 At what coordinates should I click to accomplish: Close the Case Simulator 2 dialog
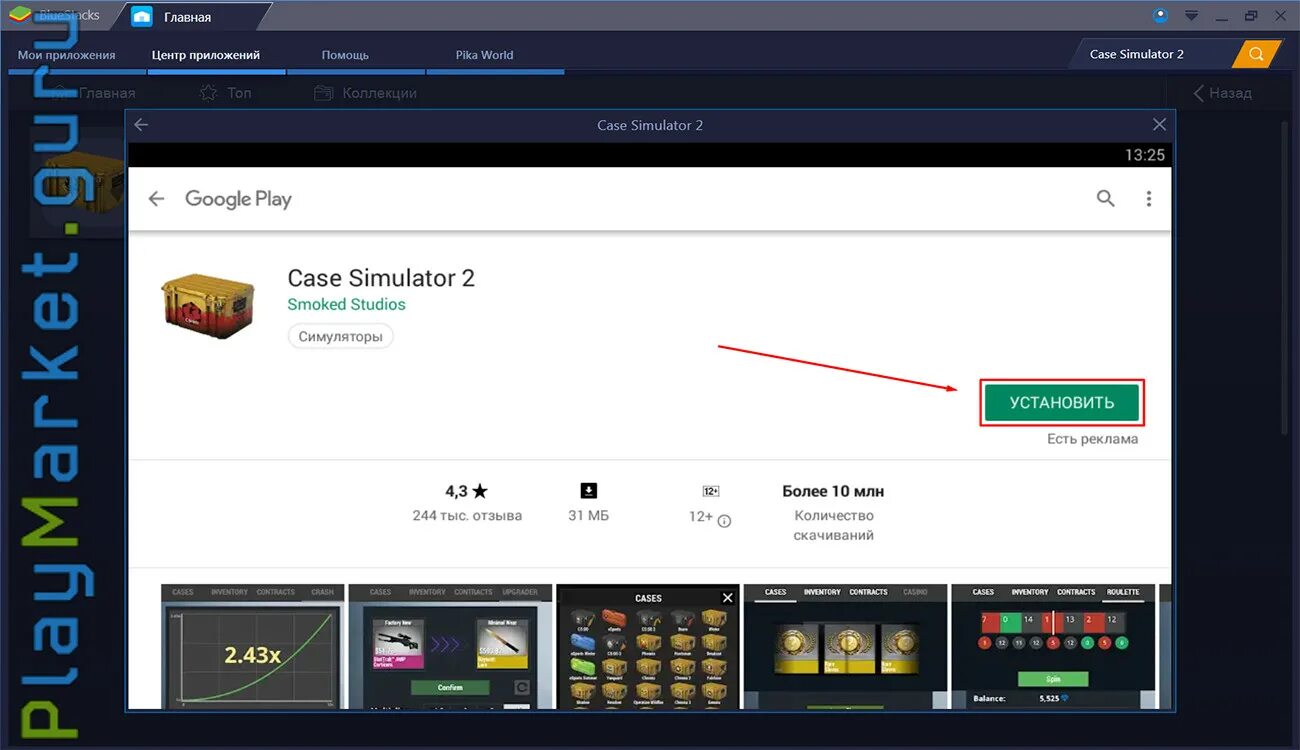[1159, 125]
